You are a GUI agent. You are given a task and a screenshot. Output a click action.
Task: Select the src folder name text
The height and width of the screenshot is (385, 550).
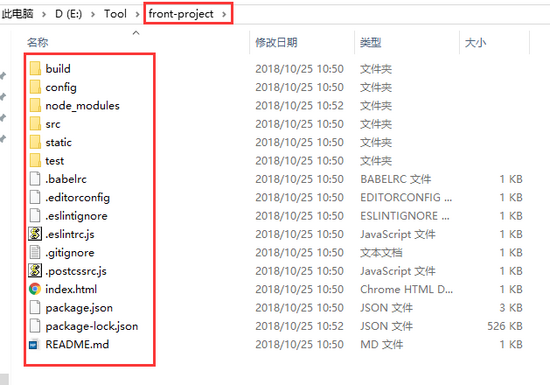(53, 124)
